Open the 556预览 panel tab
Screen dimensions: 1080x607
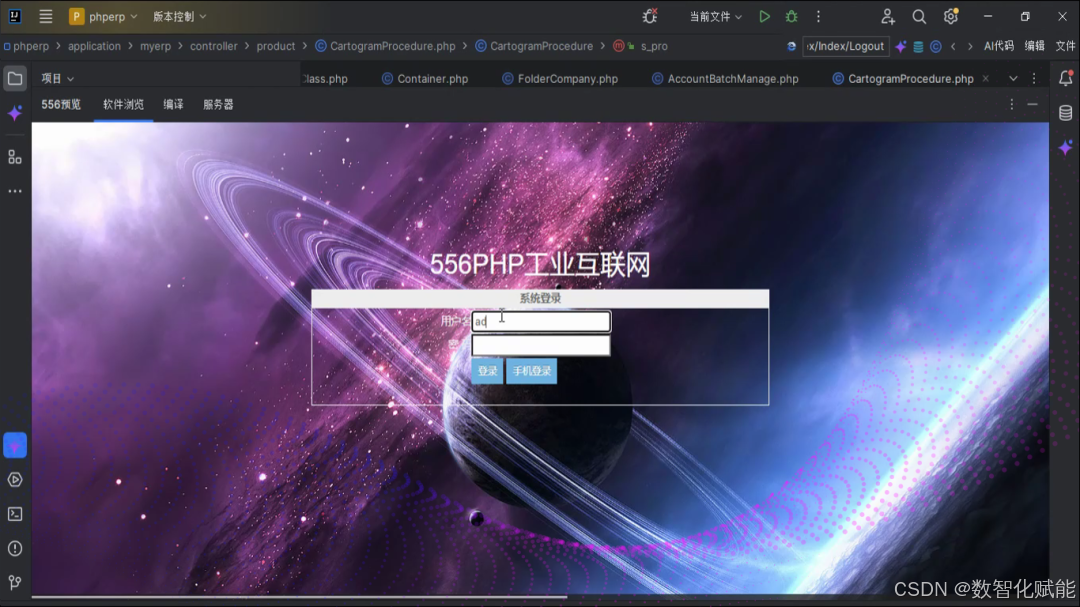(x=61, y=105)
